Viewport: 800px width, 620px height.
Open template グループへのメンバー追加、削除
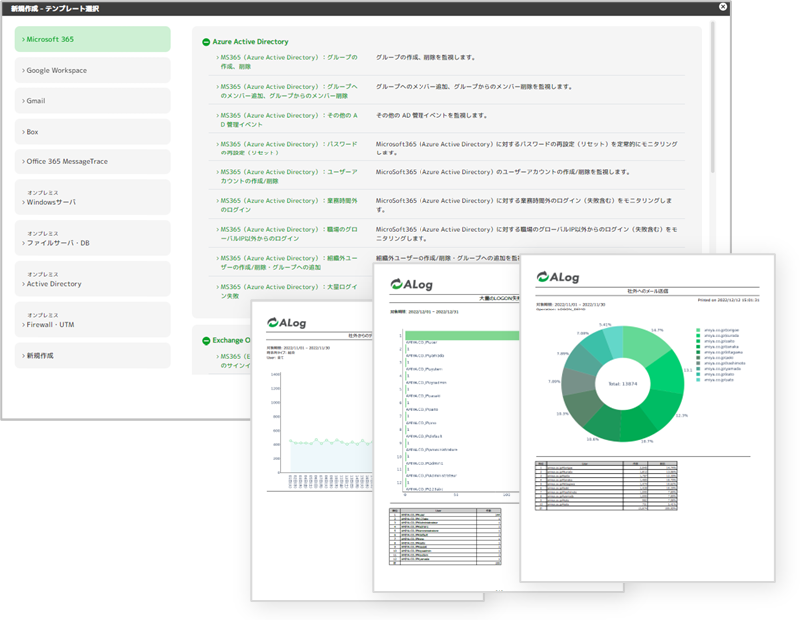click(287, 91)
